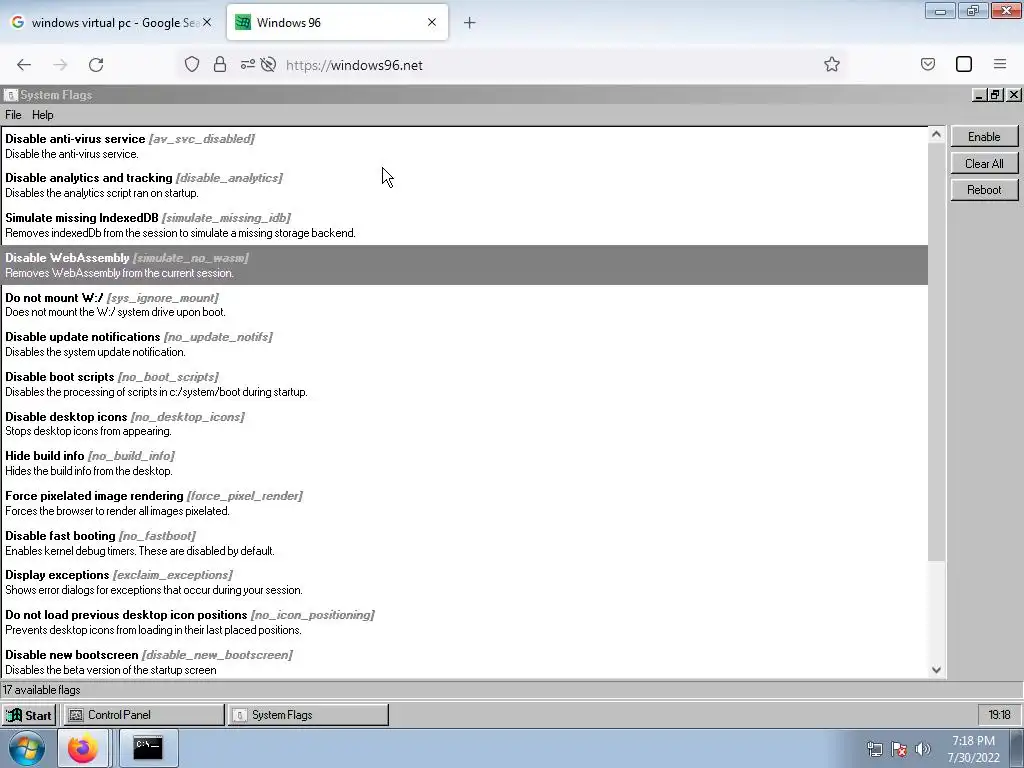The width and height of the screenshot is (1024, 768).
Task: Select the Windows 96 tab
Action: [337, 22]
